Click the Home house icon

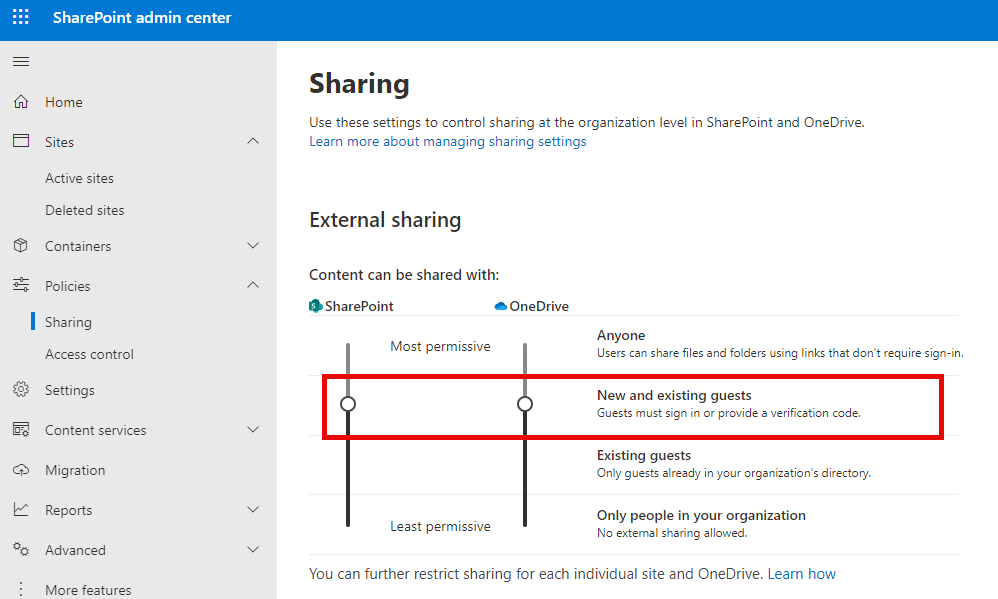[21, 102]
